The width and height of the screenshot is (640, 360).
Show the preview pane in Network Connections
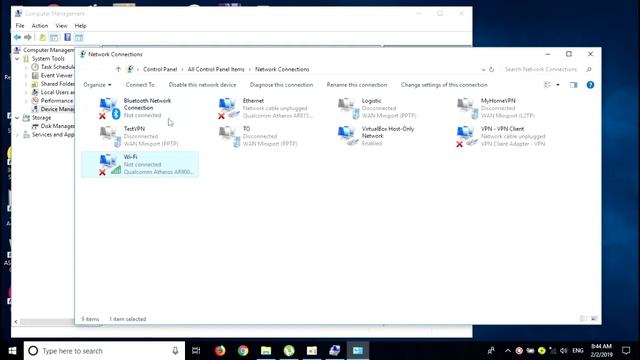[573, 85]
